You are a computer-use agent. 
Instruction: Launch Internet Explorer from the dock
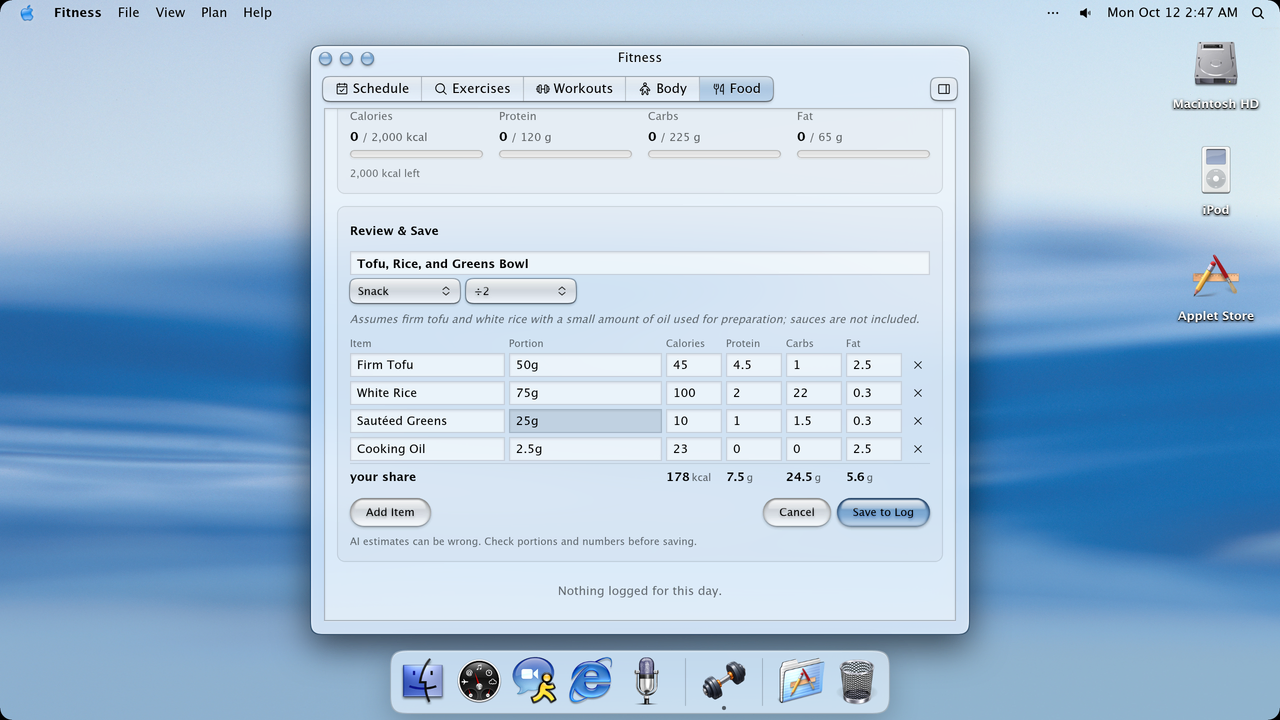pyautogui.click(x=591, y=681)
